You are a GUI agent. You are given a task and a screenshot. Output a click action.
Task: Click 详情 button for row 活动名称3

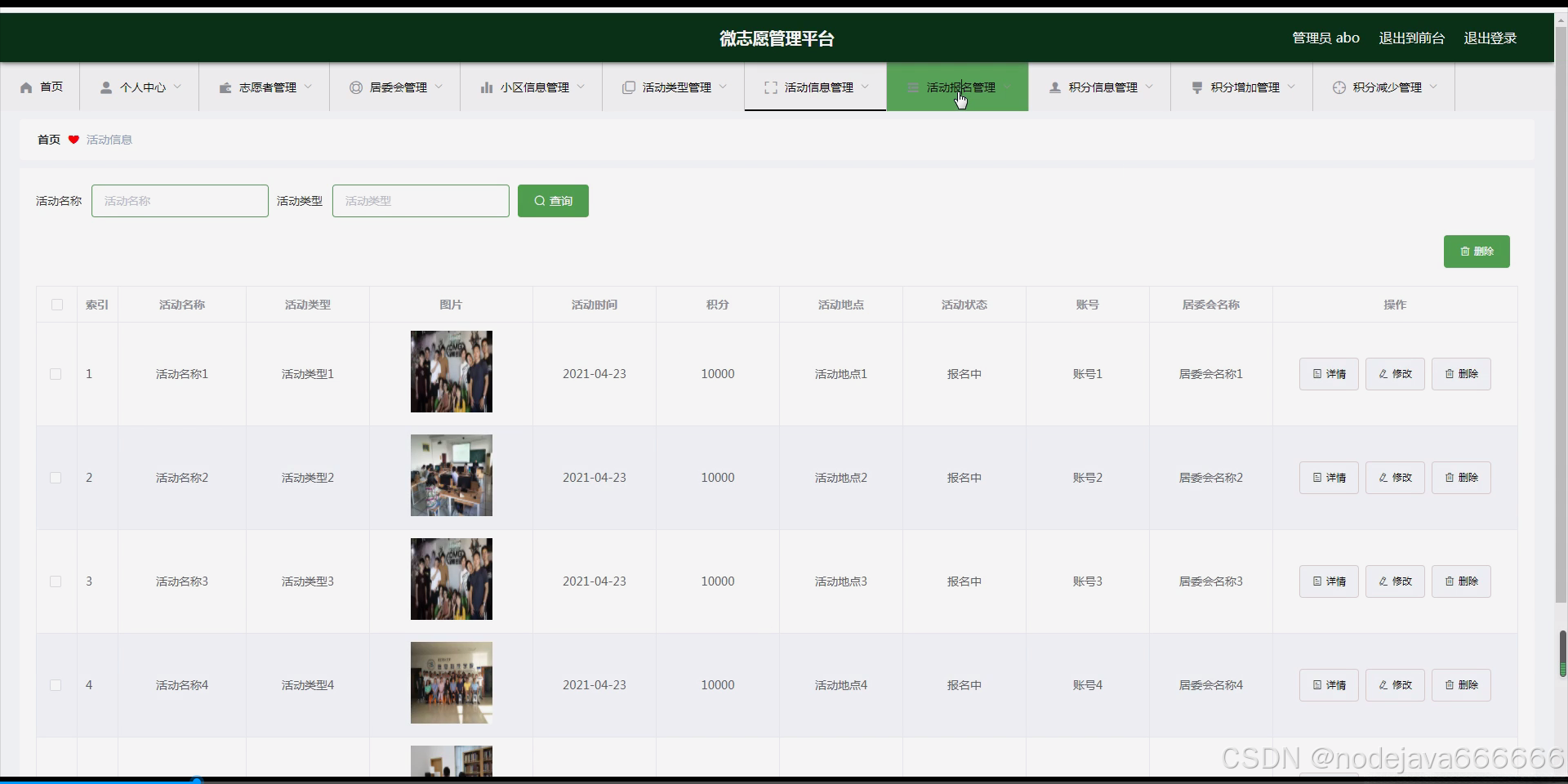(1329, 581)
